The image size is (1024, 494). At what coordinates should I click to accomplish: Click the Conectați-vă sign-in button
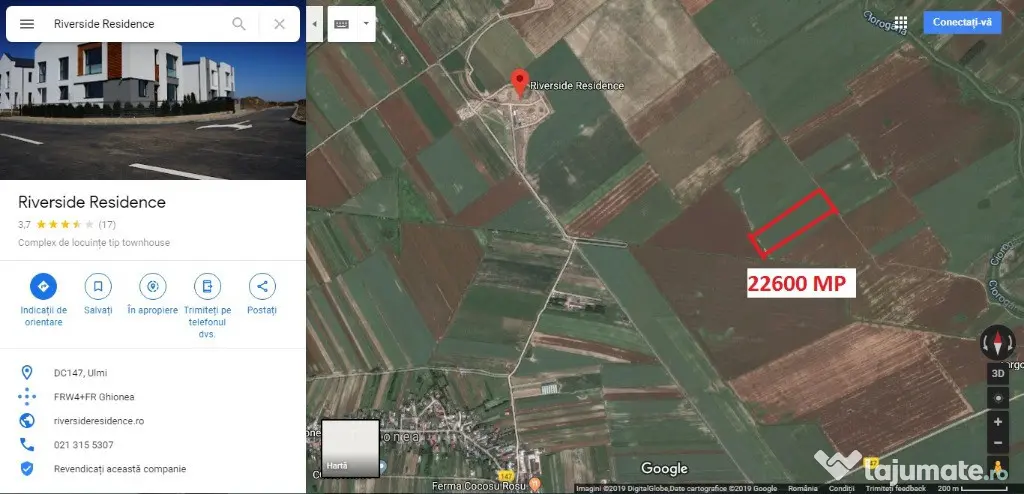pos(961,23)
